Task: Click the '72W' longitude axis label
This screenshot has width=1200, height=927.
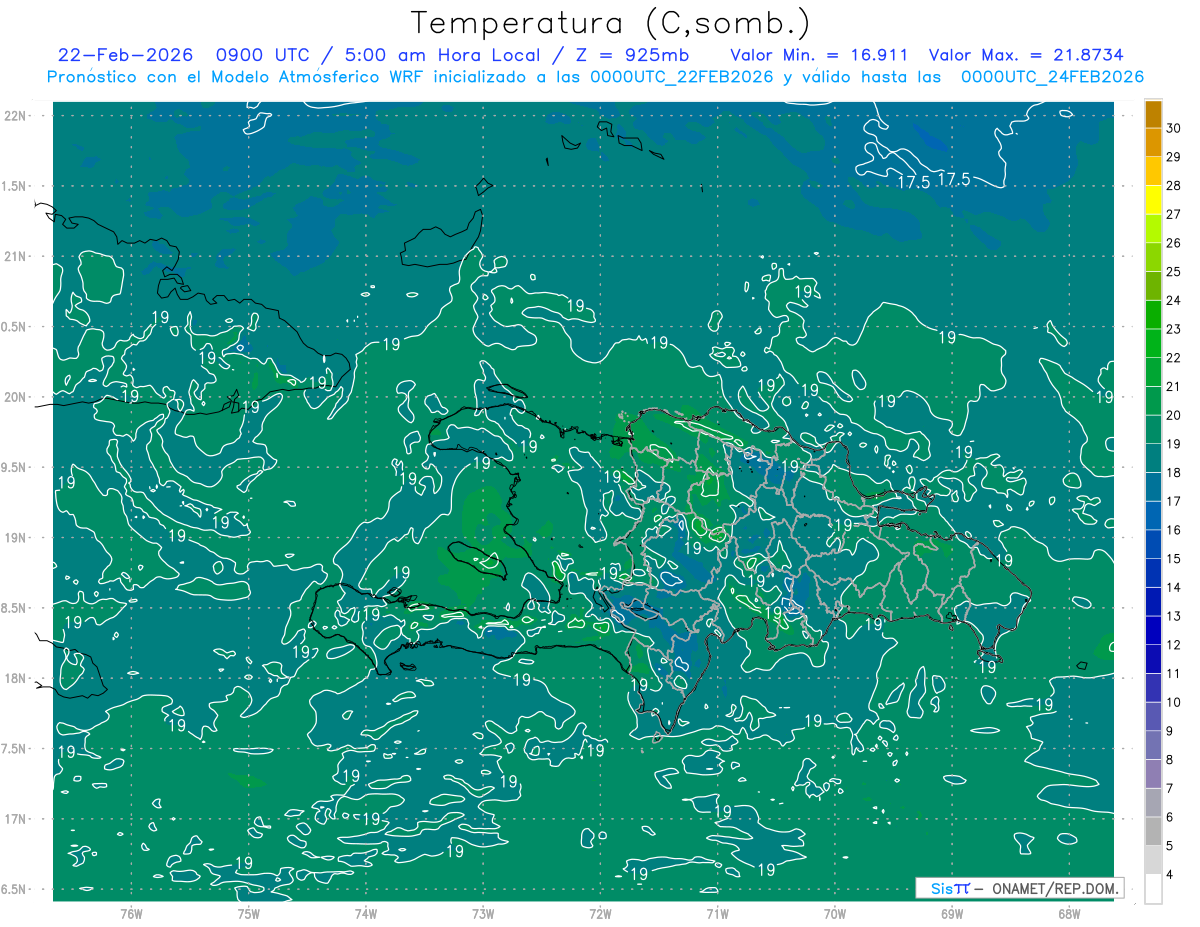Action: 600,913
